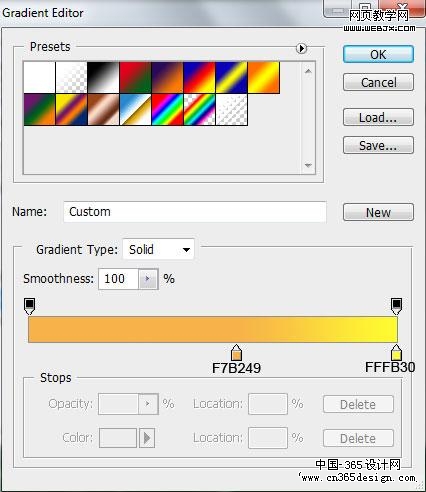Select the F7B249 orange color stop
426x492 pixels.
(236, 353)
